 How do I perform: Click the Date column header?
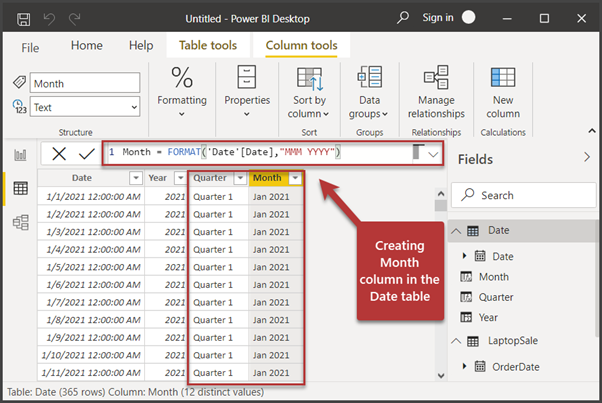pos(82,178)
